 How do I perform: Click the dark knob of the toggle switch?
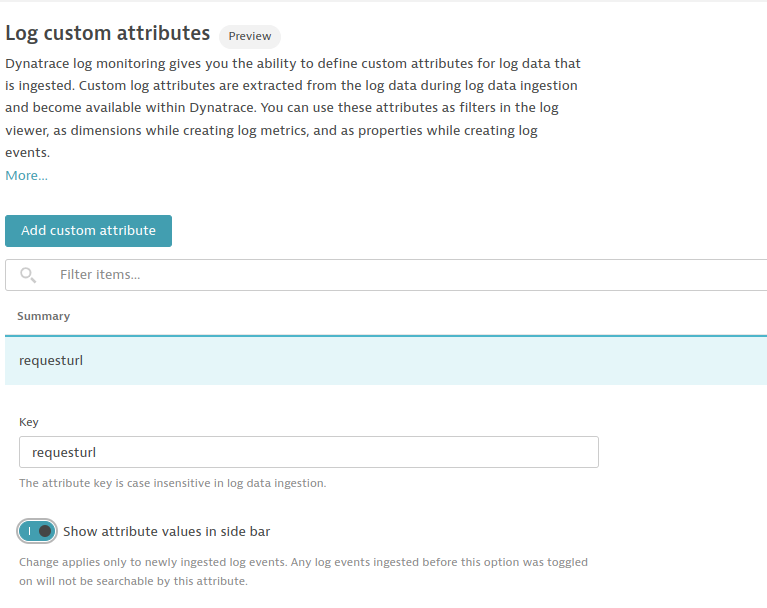coord(45,531)
